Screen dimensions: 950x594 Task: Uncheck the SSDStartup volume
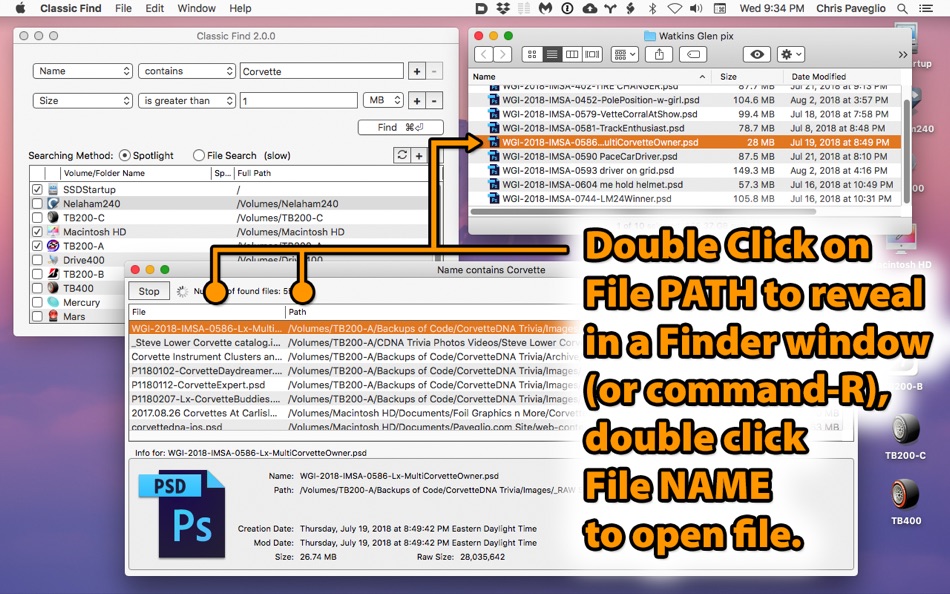coord(37,189)
